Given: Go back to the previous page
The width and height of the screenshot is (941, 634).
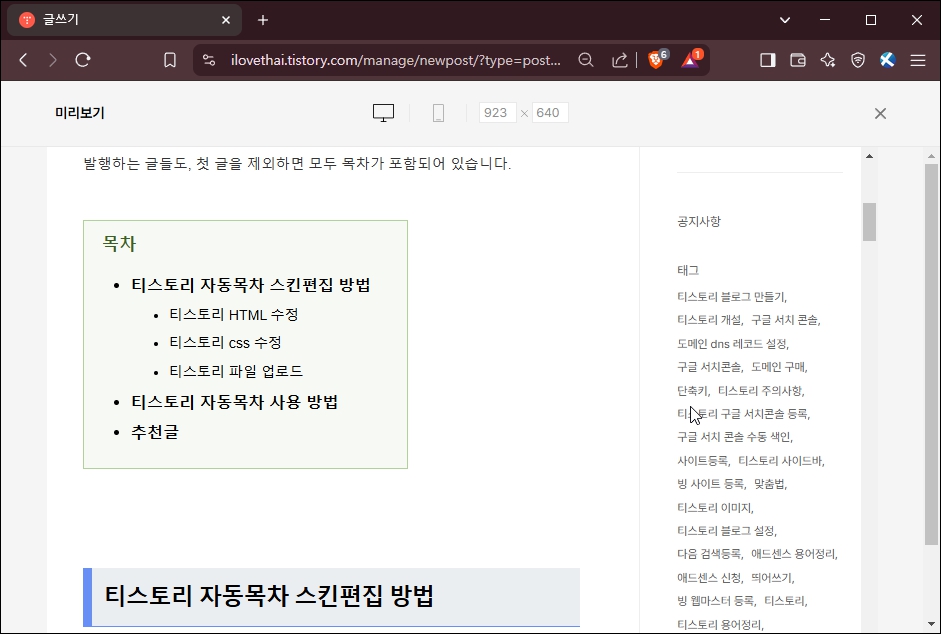Looking at the screenshot, I should (x=23, y=60).
